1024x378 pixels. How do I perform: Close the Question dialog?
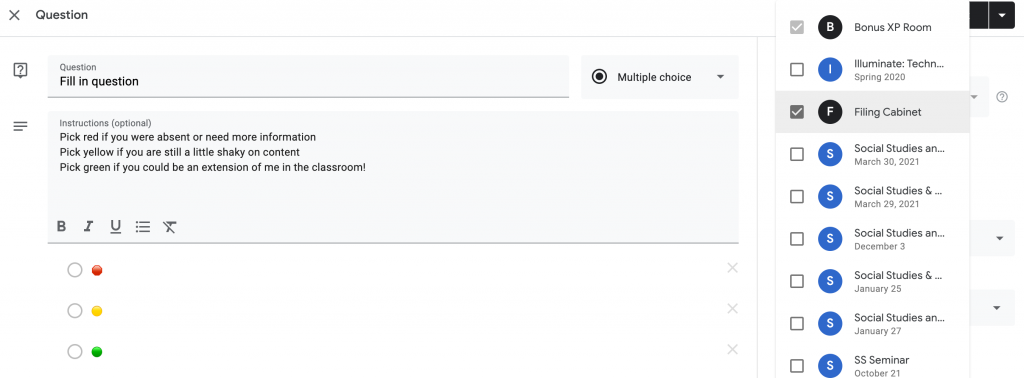14,15
